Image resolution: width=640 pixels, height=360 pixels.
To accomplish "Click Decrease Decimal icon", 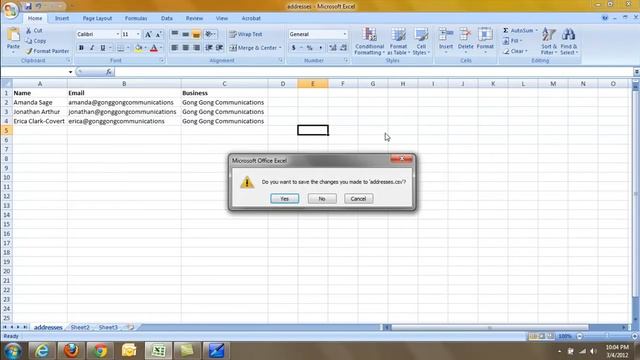I will click(343, 48).
